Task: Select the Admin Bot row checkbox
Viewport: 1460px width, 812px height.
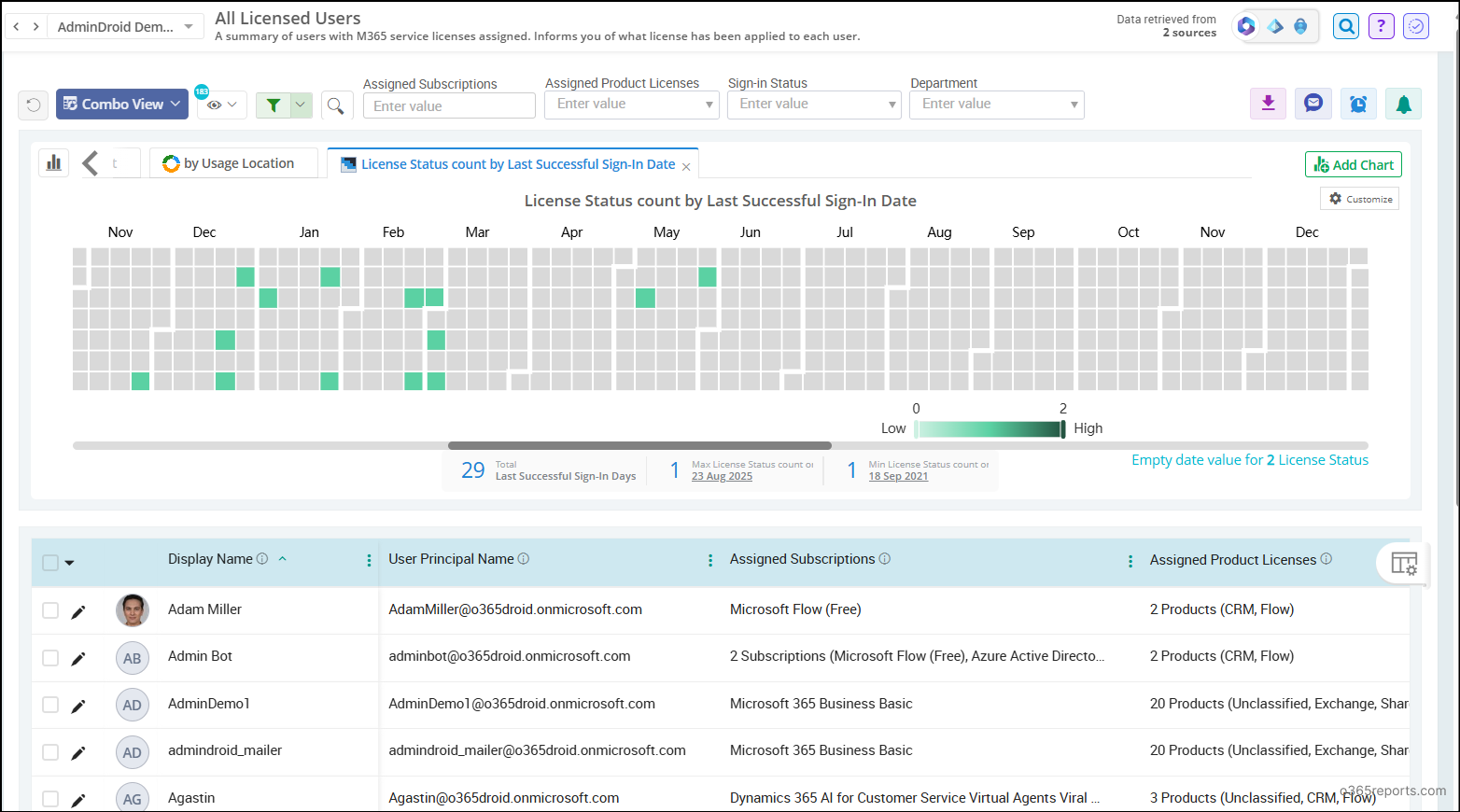Action: [x=50, y=657]
